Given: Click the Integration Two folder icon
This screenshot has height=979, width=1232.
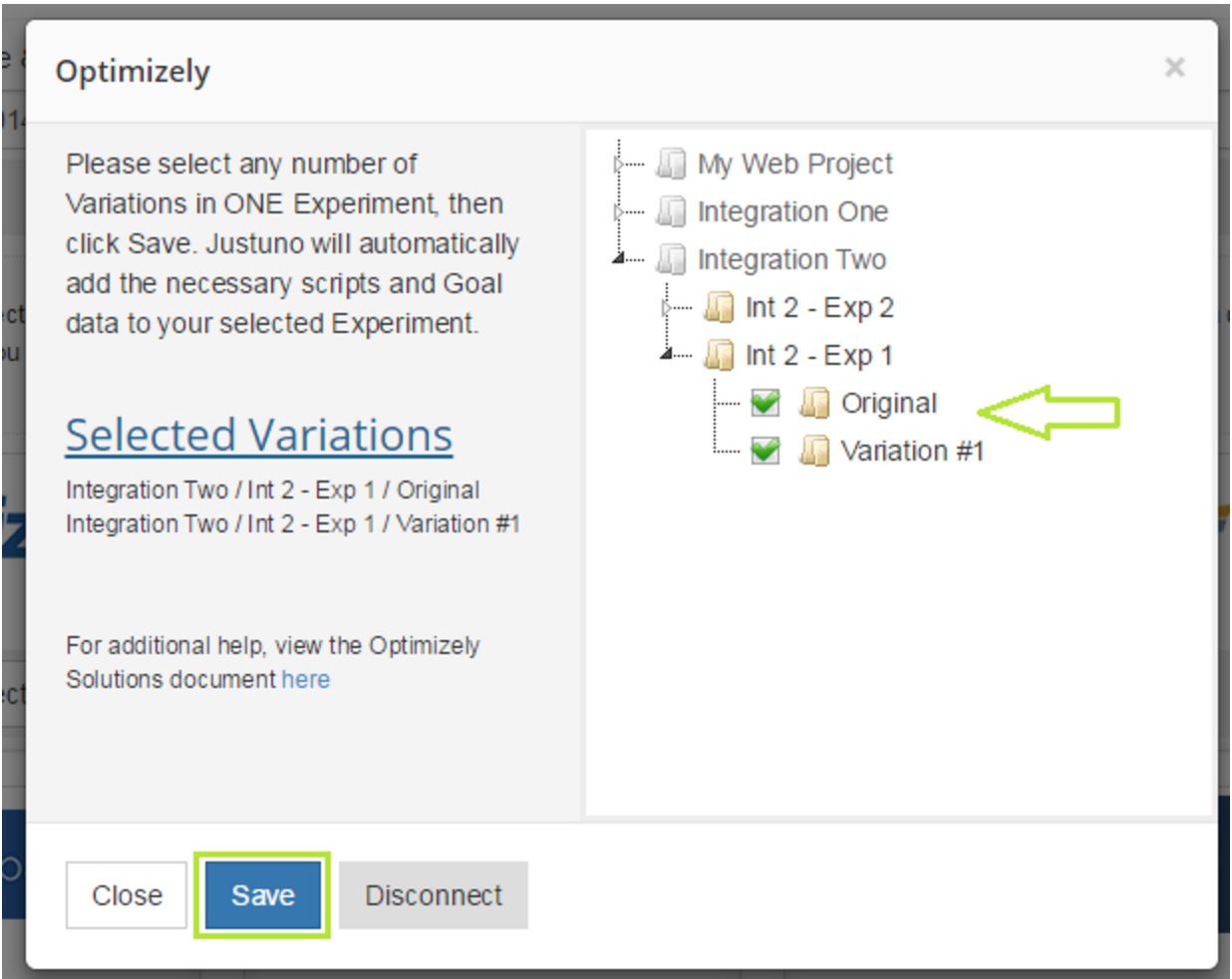Looking at the screenshot, I should pos(671,259).
